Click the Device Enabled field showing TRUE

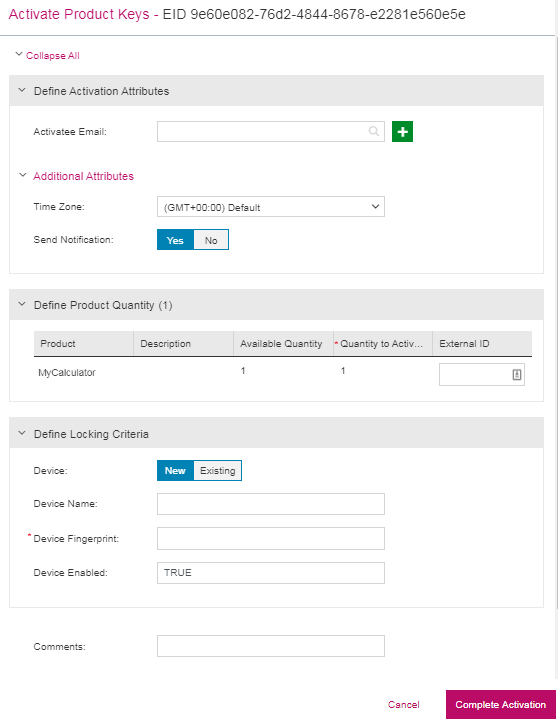point(271,573)
